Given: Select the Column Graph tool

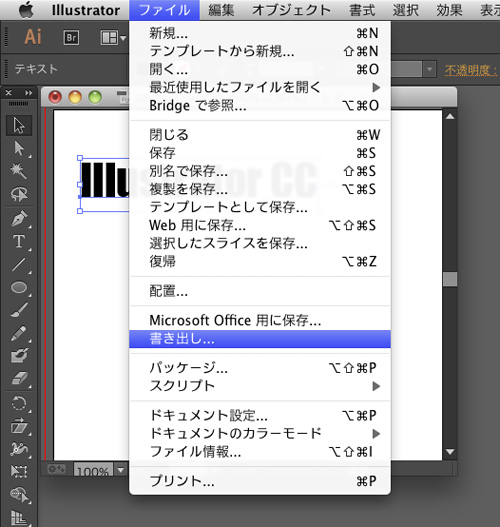Looking at the screenshot, I should coord(19,518).
